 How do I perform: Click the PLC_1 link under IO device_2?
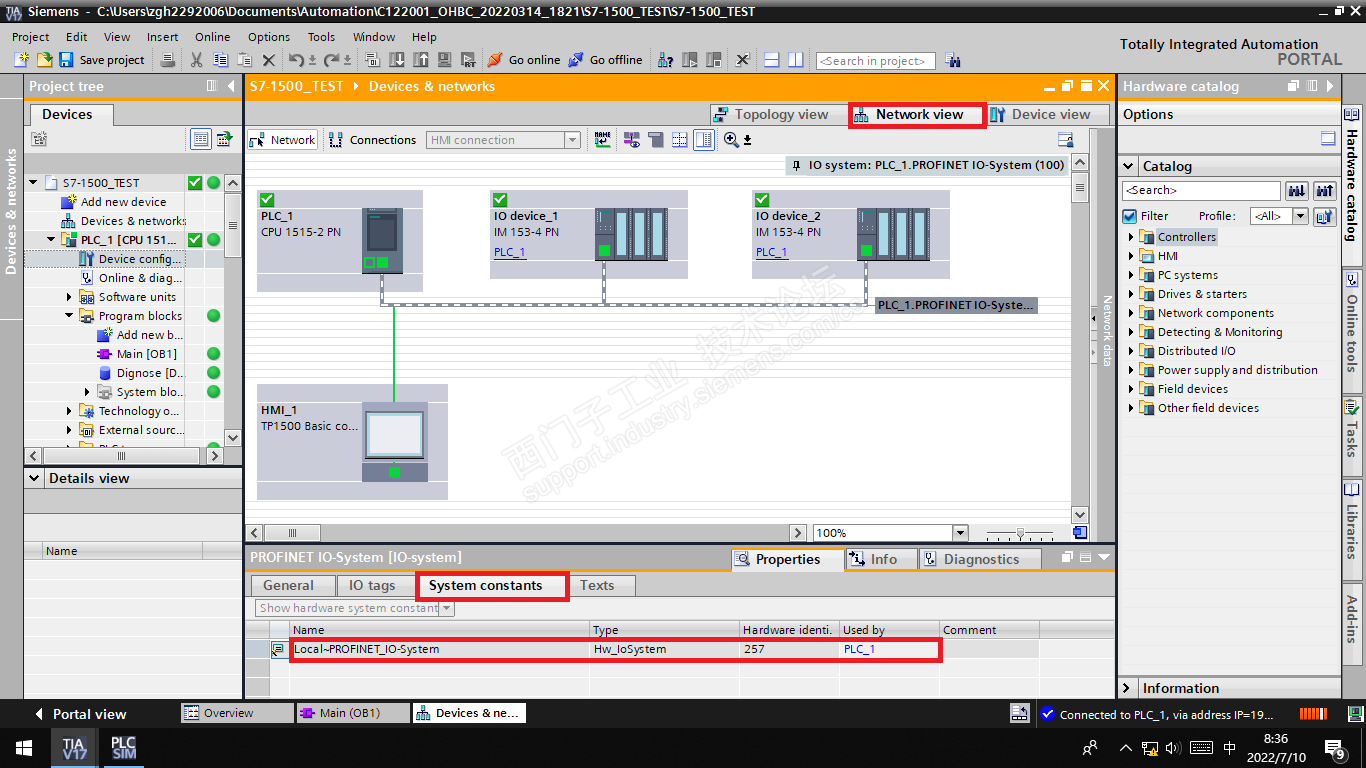771,252
